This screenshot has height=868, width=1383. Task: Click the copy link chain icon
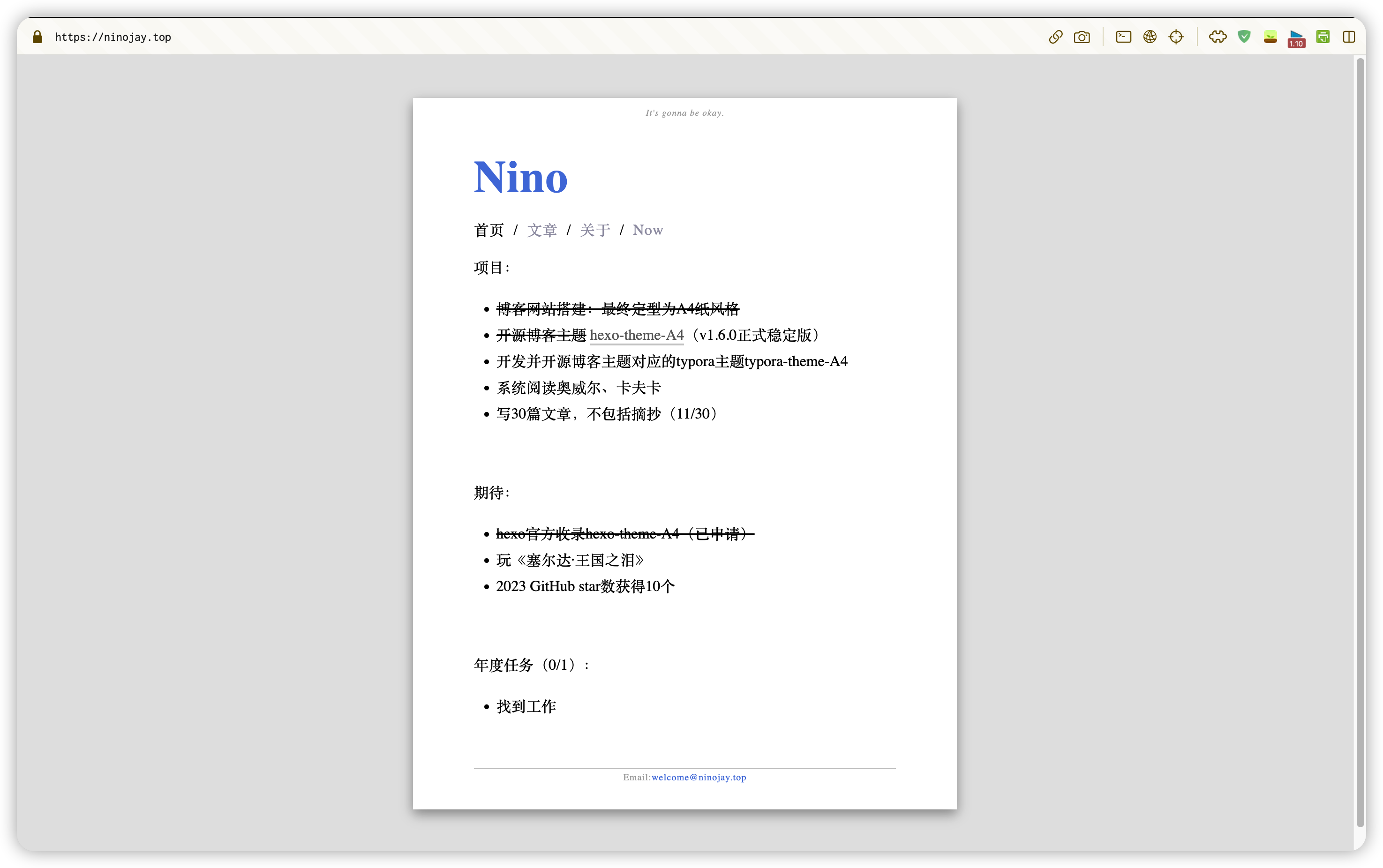tap(1055, 37)
